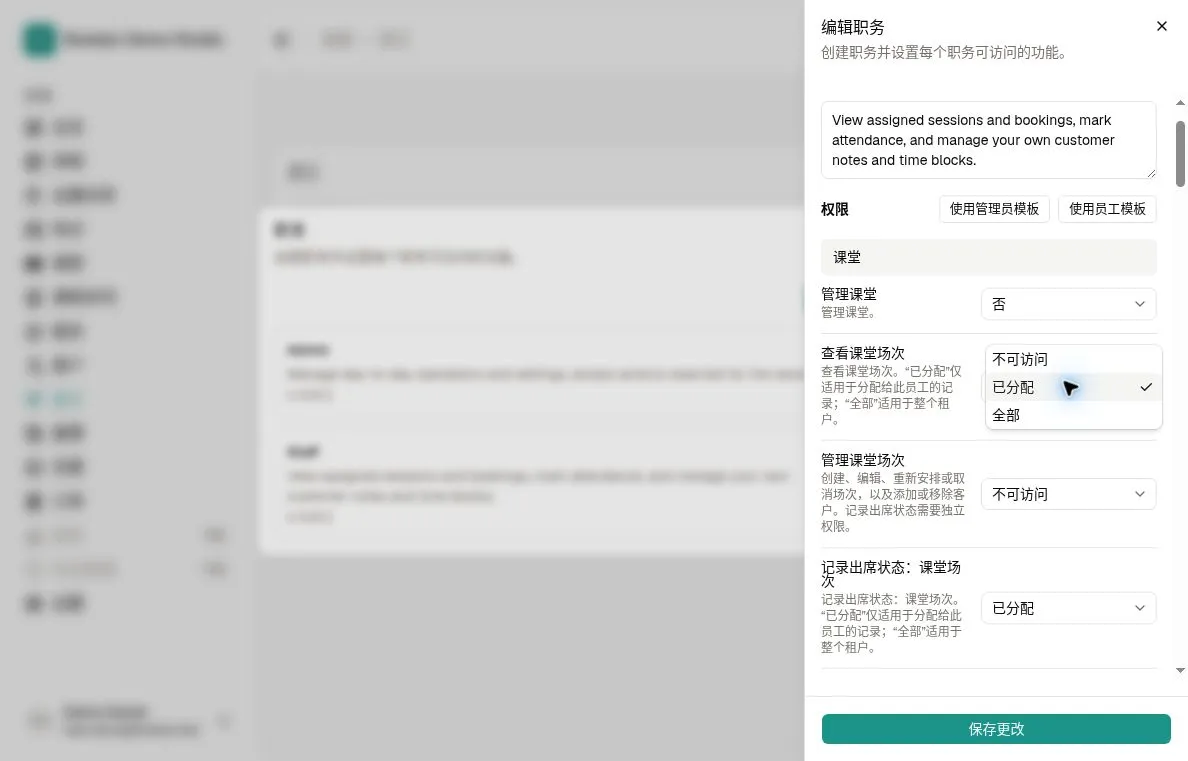Pick 全部 from the open options list
1188x761 pixels.
point(1074,415)
